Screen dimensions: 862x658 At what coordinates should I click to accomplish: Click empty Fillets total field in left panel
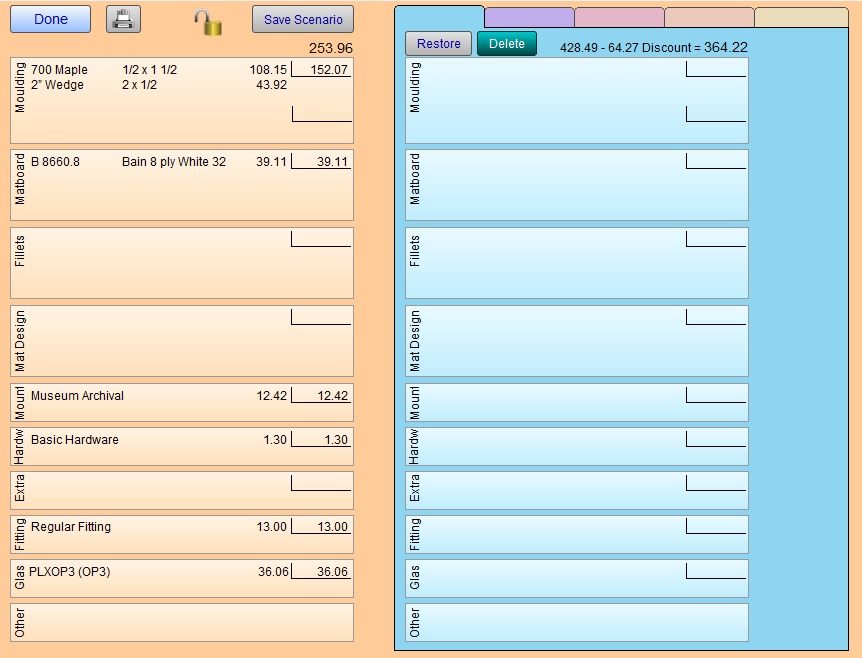pyautogui.click(x=321, y=239)
